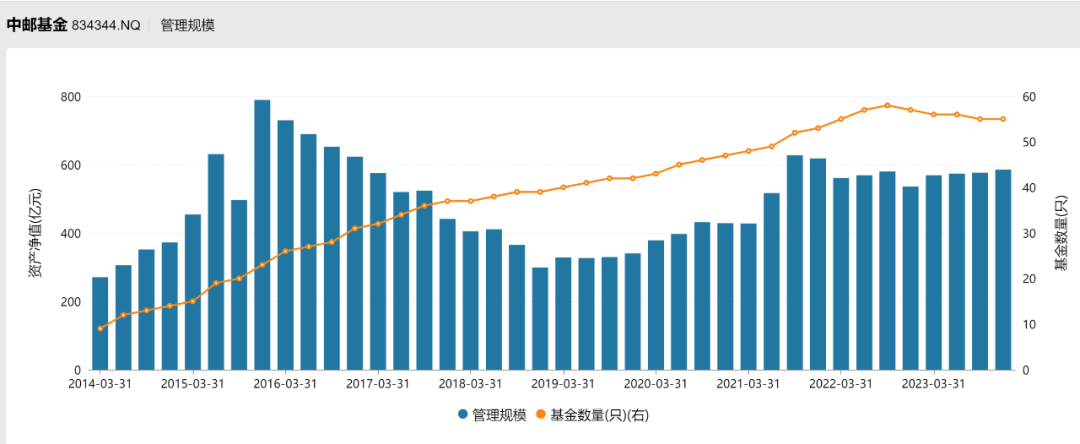The height and width of the screenshot is (444, 1080).
Task: Click the last orange point of the line
Action: pyautogui.click(x=1003, y=119)
